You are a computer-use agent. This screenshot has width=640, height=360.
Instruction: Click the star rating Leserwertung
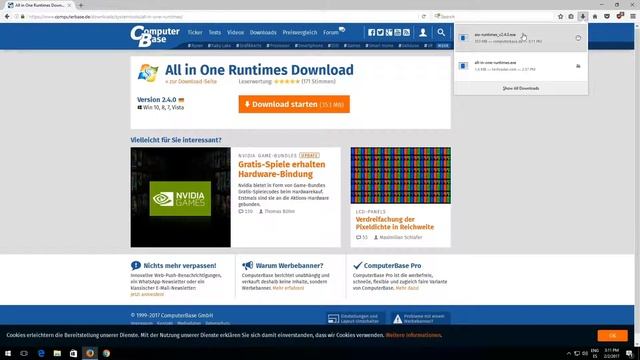pos(287,81)
